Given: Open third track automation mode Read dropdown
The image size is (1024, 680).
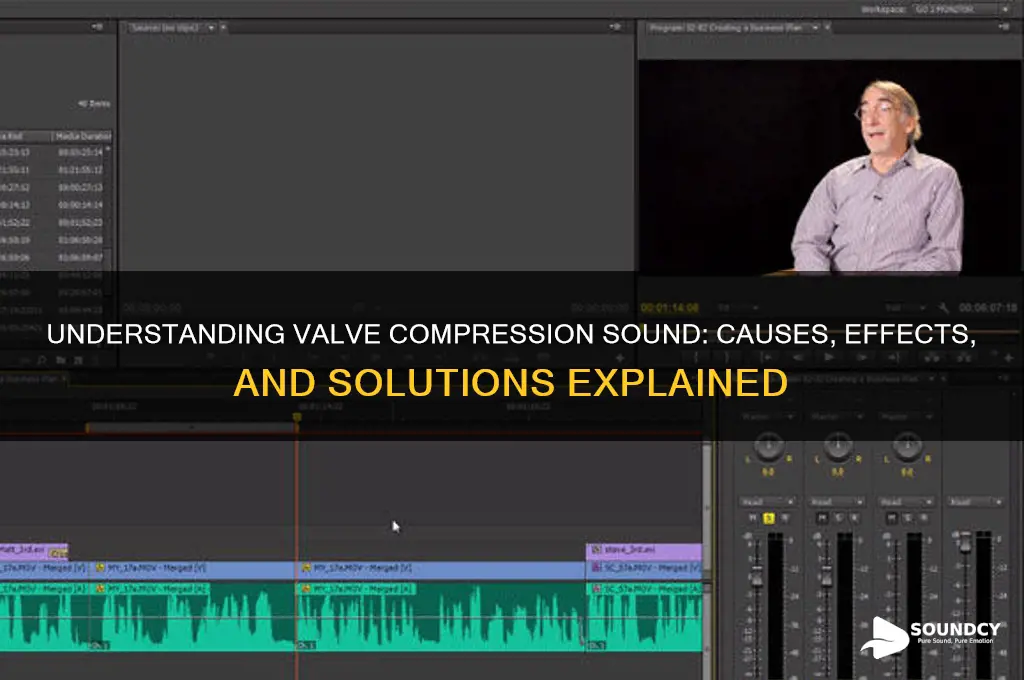Looking at the screenshot, I should click(907, 502).
